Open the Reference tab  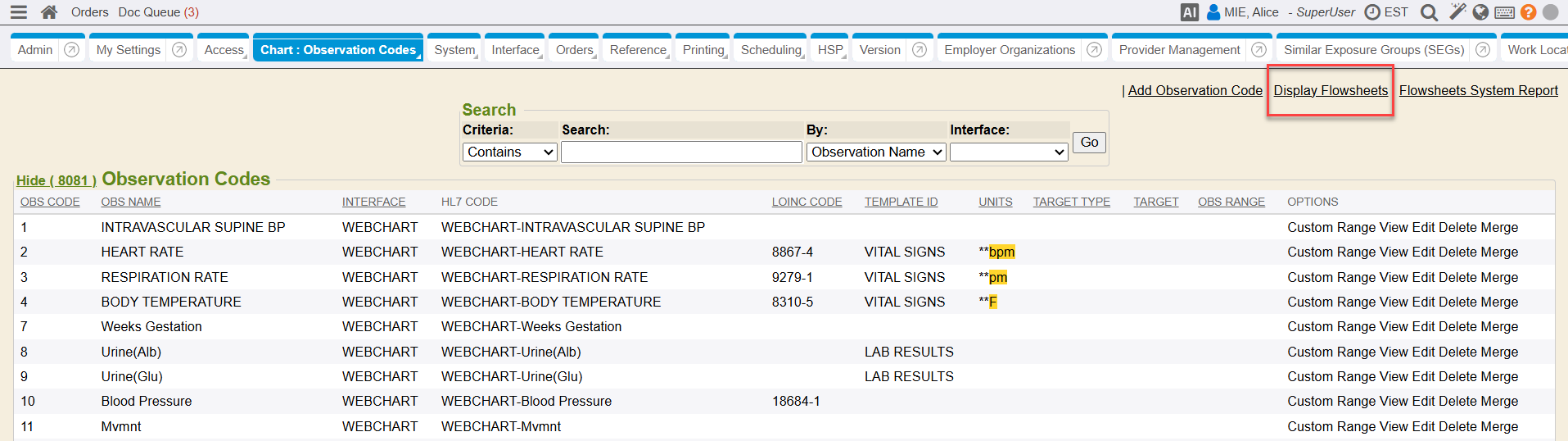[638, 50]
